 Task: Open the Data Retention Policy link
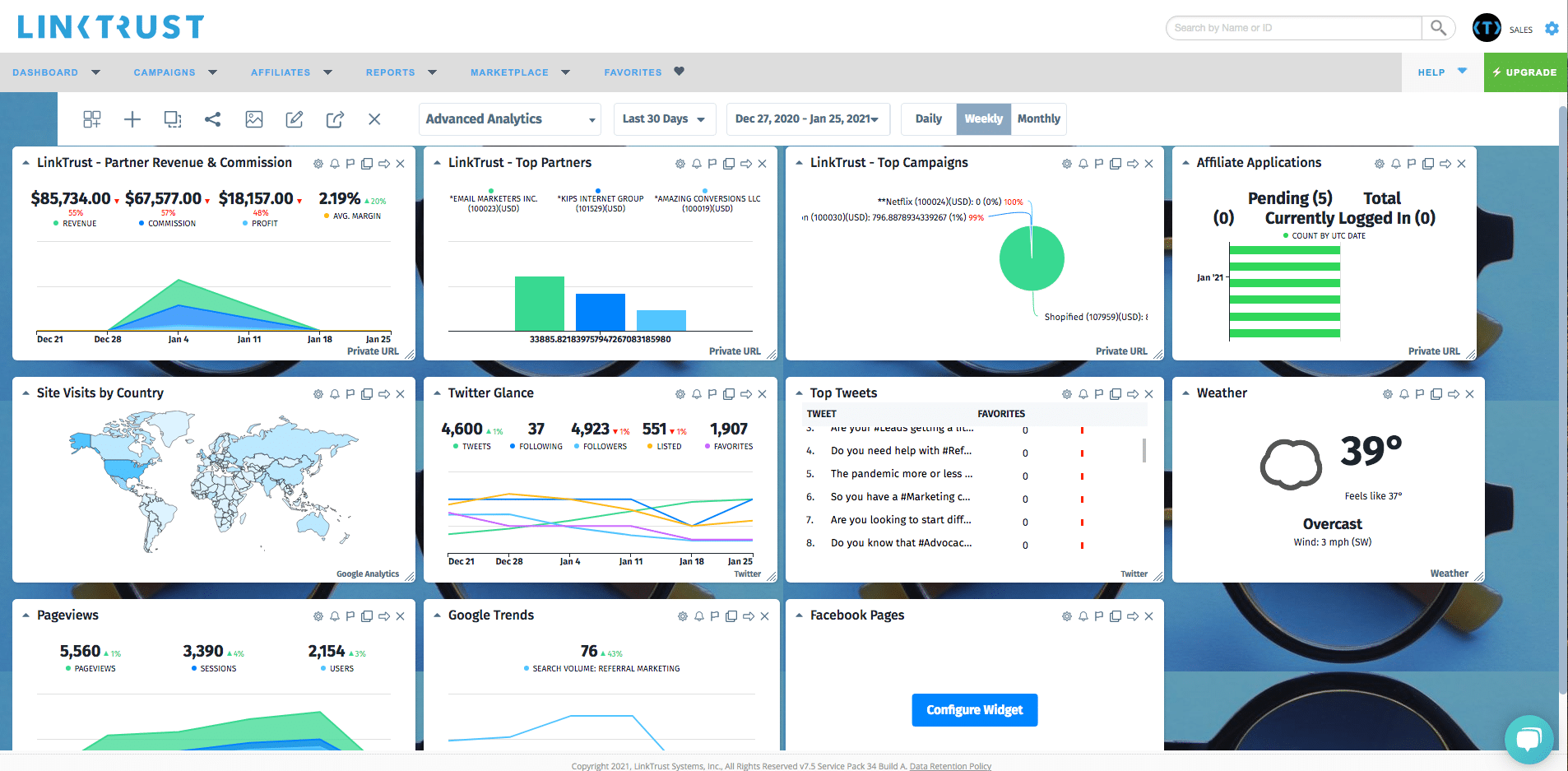click(x=950, y=766)
